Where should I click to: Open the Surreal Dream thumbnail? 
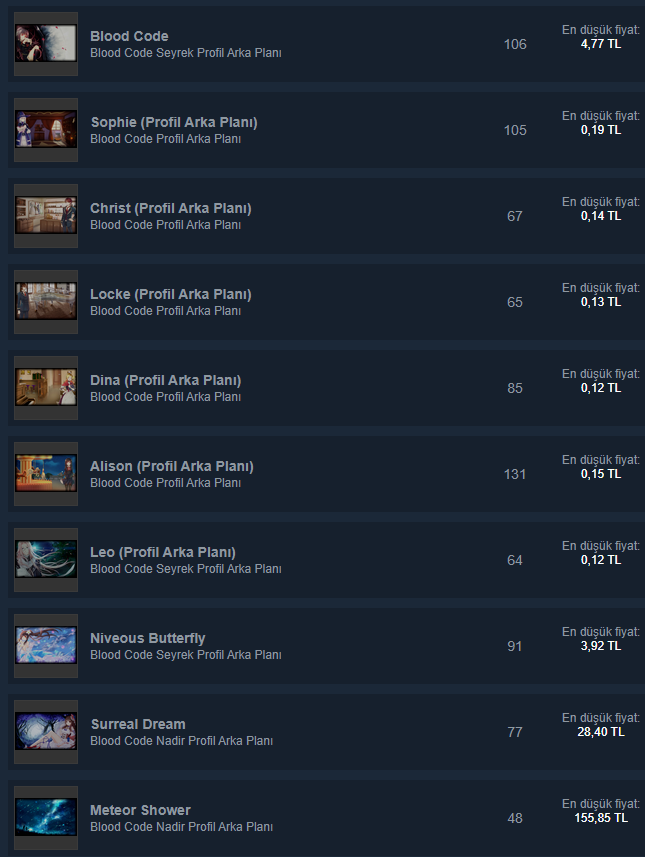(46, 732)
